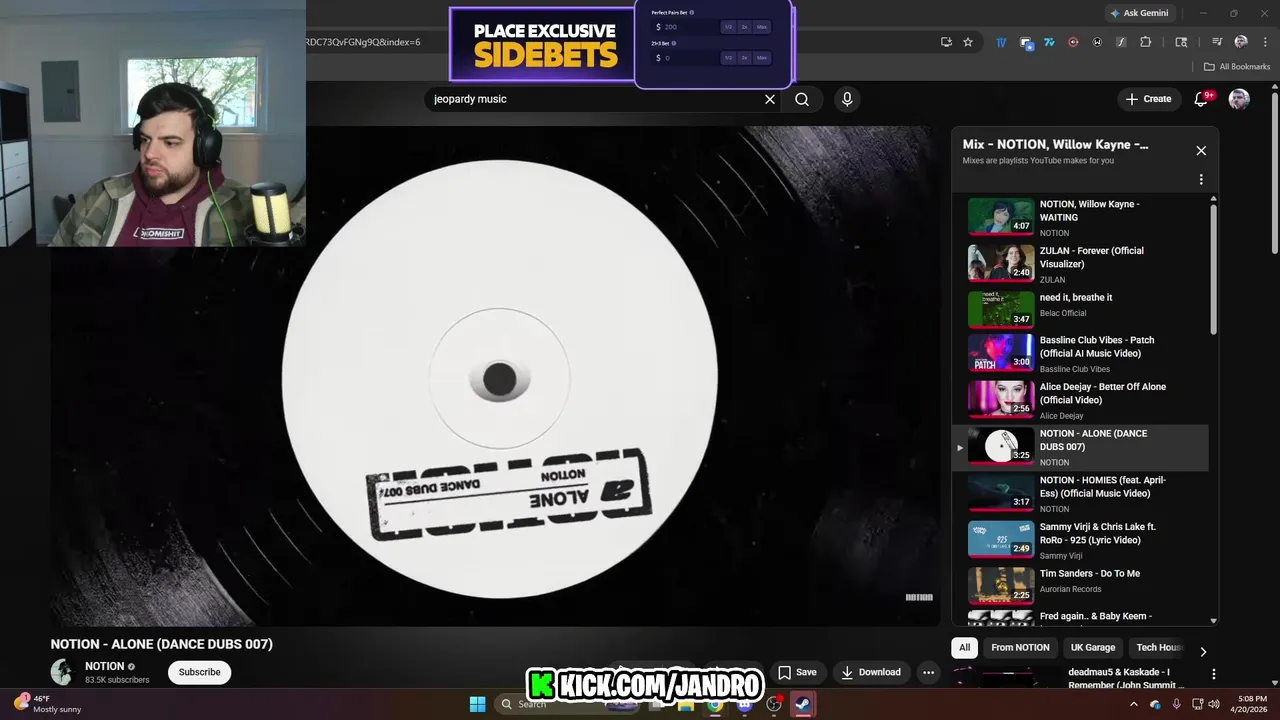Play Tim Sanders - Do To Me
The height and width of the screenshot is (720, 1280).
tap(1080, 587)
